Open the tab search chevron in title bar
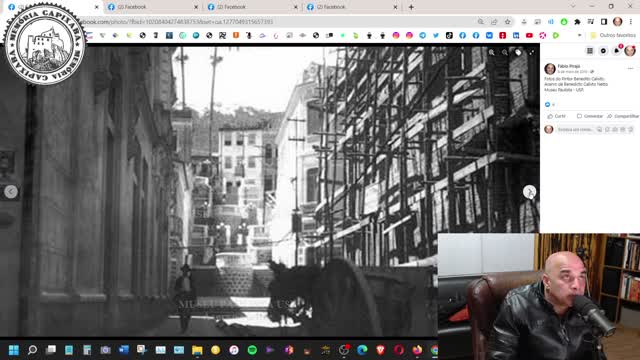 pos(573,7)
